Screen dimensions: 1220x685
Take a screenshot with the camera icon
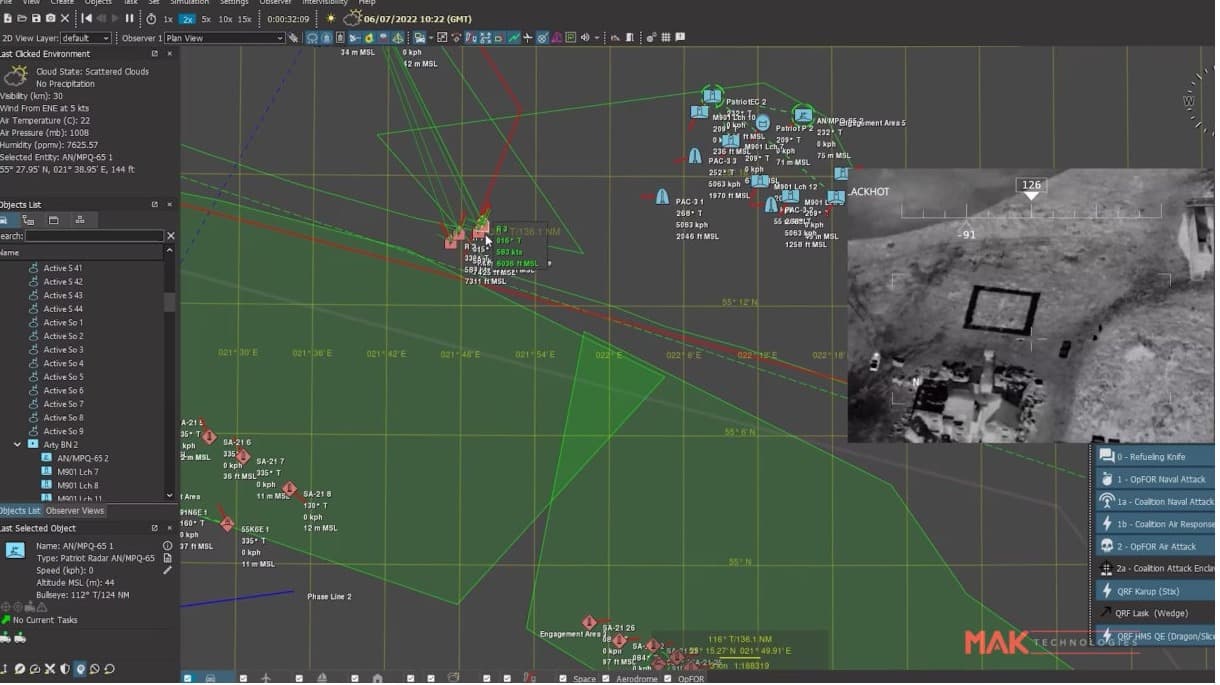coord(50,18)
